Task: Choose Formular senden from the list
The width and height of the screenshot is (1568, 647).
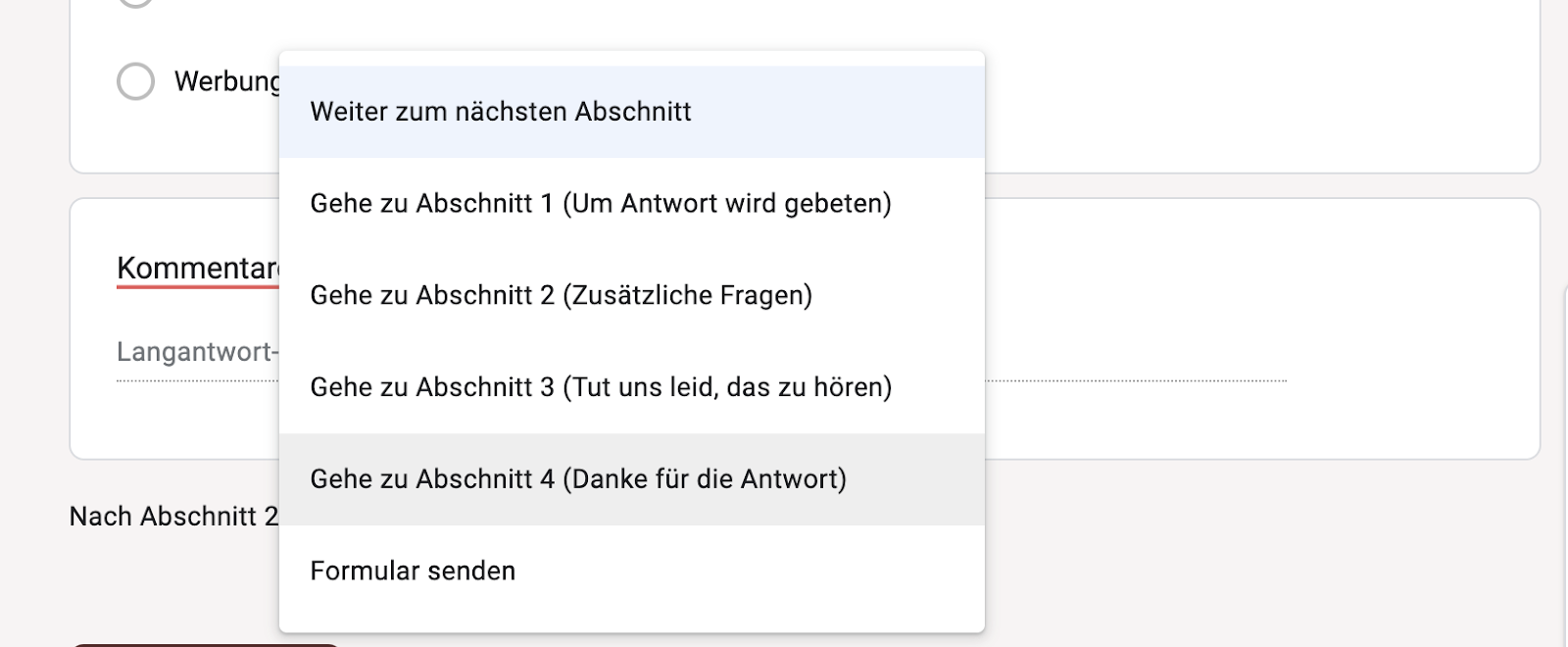Action: click(413, 571)
